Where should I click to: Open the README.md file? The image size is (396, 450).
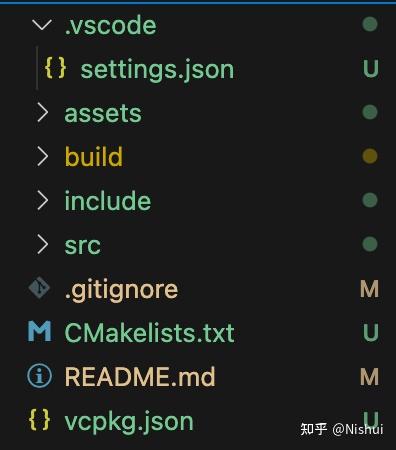(x=140, y=377)
